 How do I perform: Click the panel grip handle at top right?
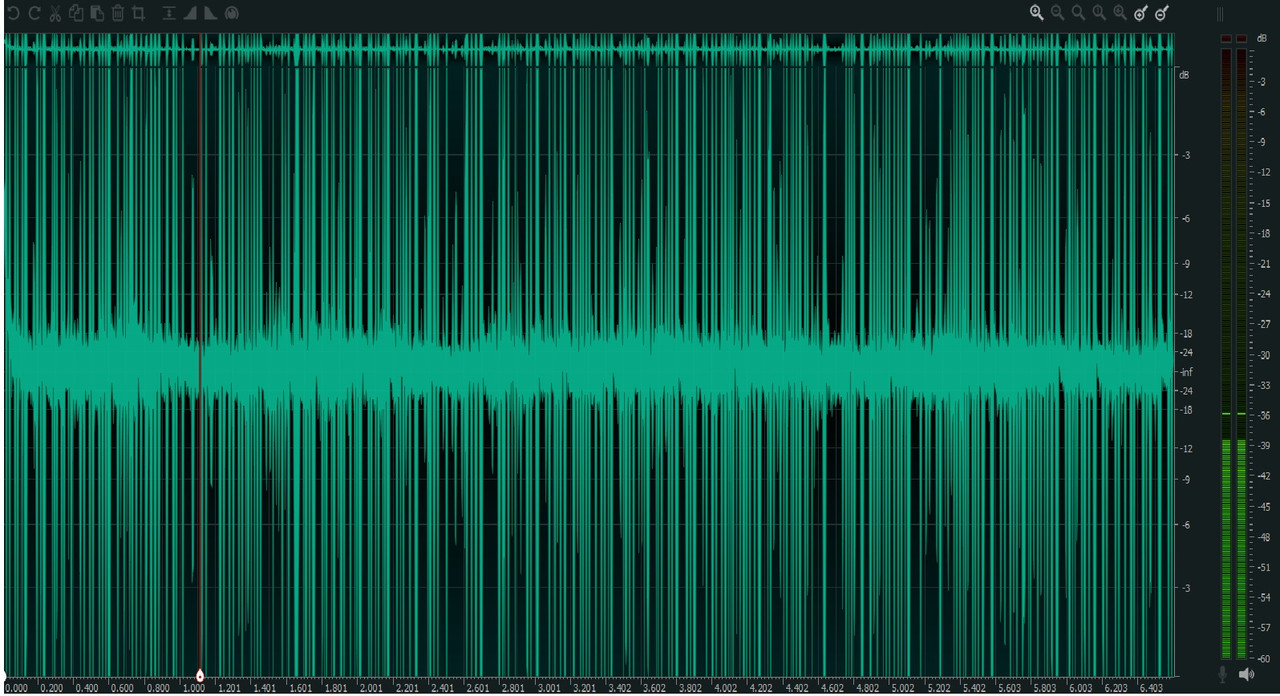pos(1220,14)
